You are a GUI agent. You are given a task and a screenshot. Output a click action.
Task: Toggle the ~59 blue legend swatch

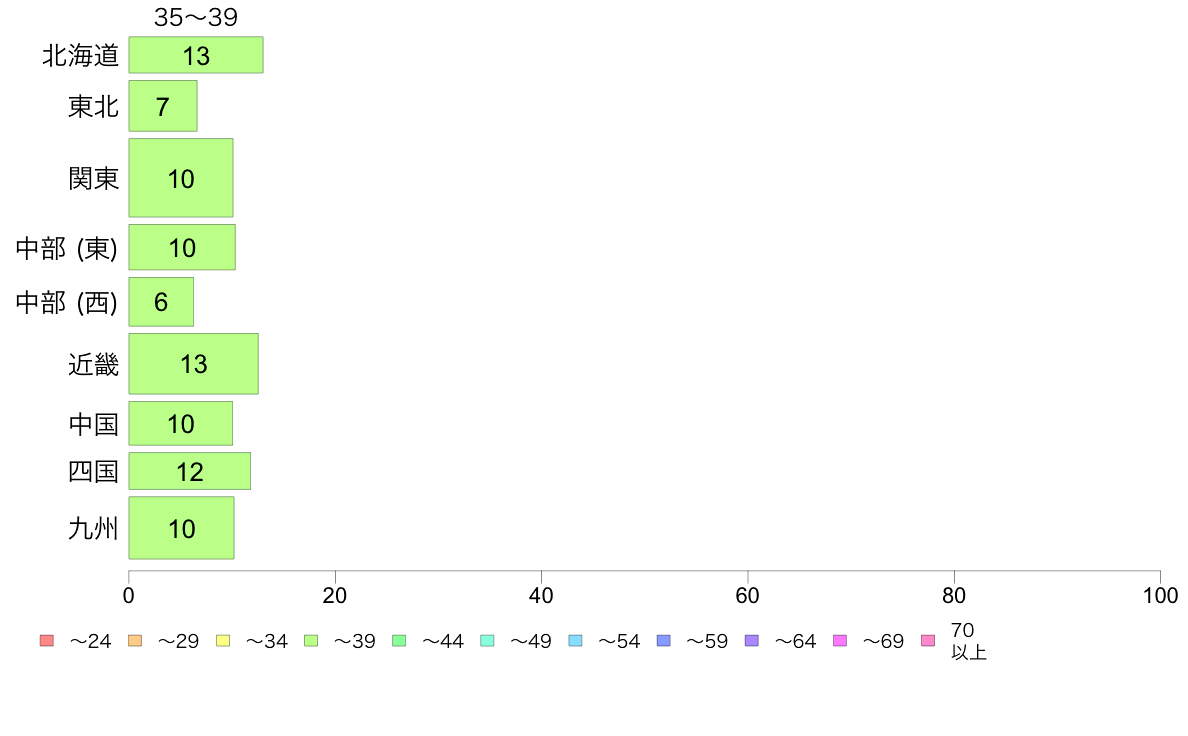[664, 640]
